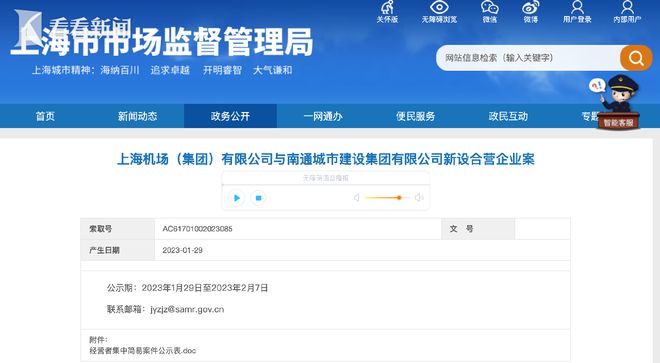660x363 pixels.
Task: Click the louder speaker icon beside the slider
Action: click(x=419, y=198)
